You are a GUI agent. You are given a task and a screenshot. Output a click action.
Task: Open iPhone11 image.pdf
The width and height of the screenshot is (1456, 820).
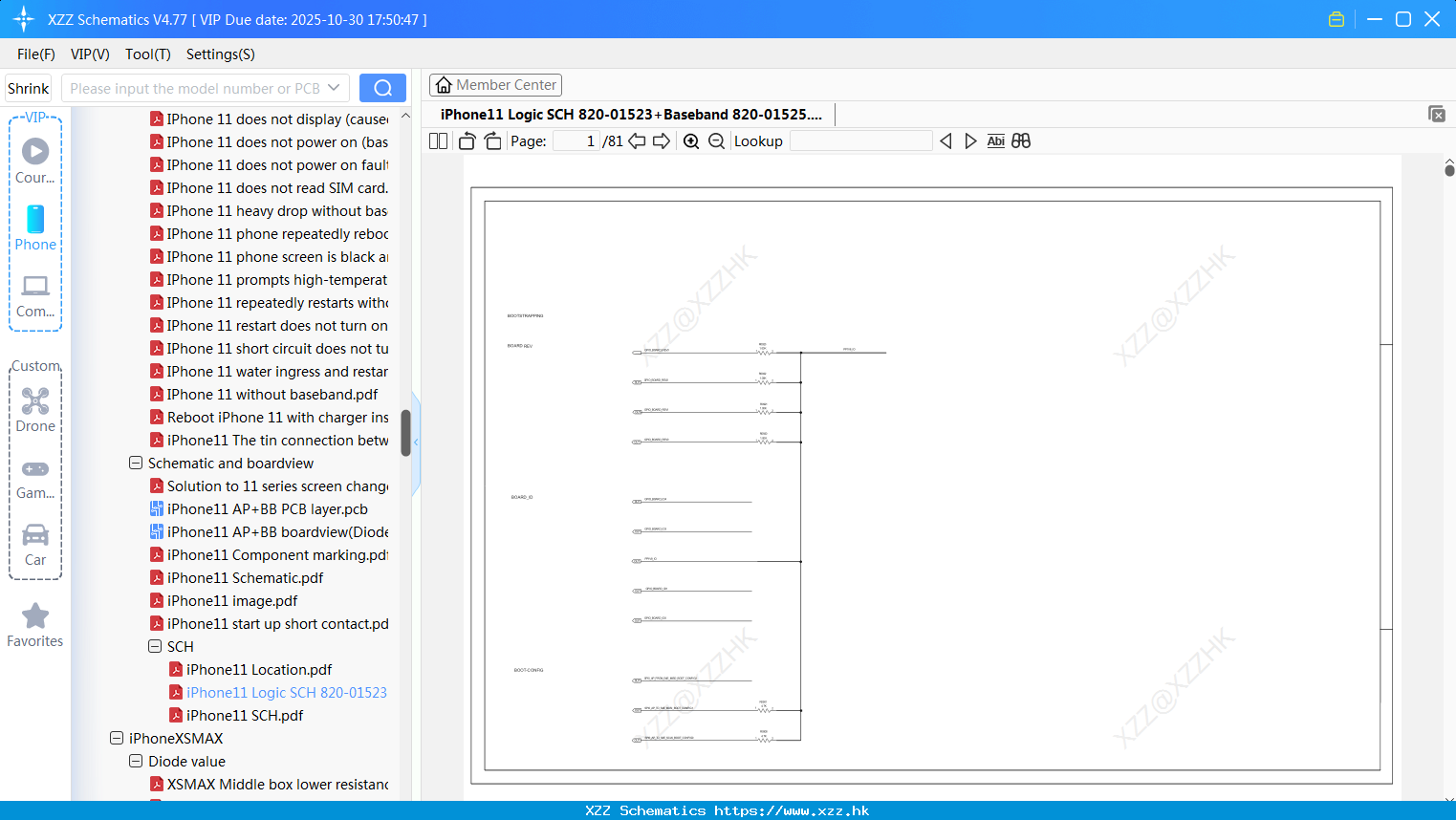(232, 600)
